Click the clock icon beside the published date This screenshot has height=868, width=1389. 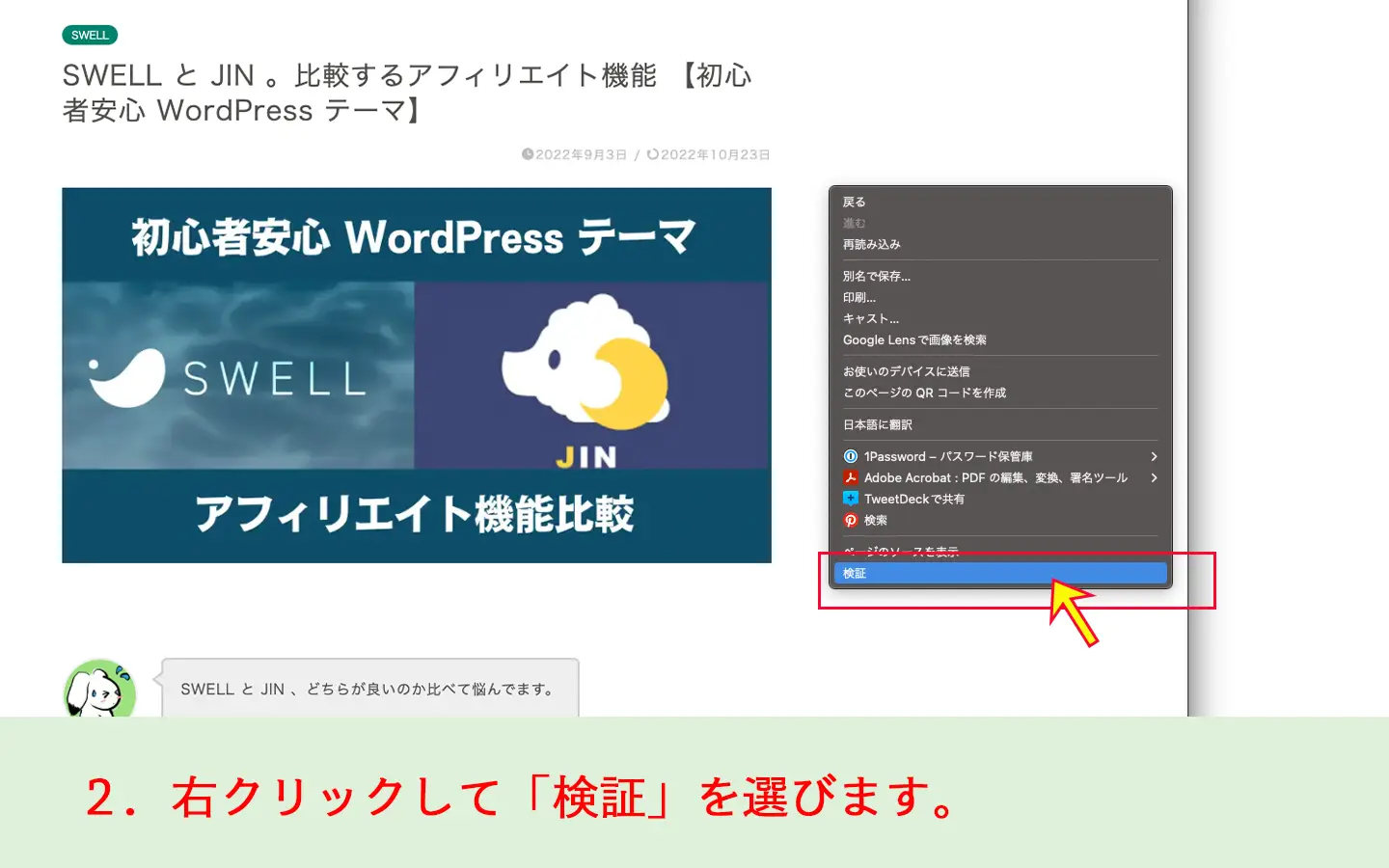tap(528, 154)
